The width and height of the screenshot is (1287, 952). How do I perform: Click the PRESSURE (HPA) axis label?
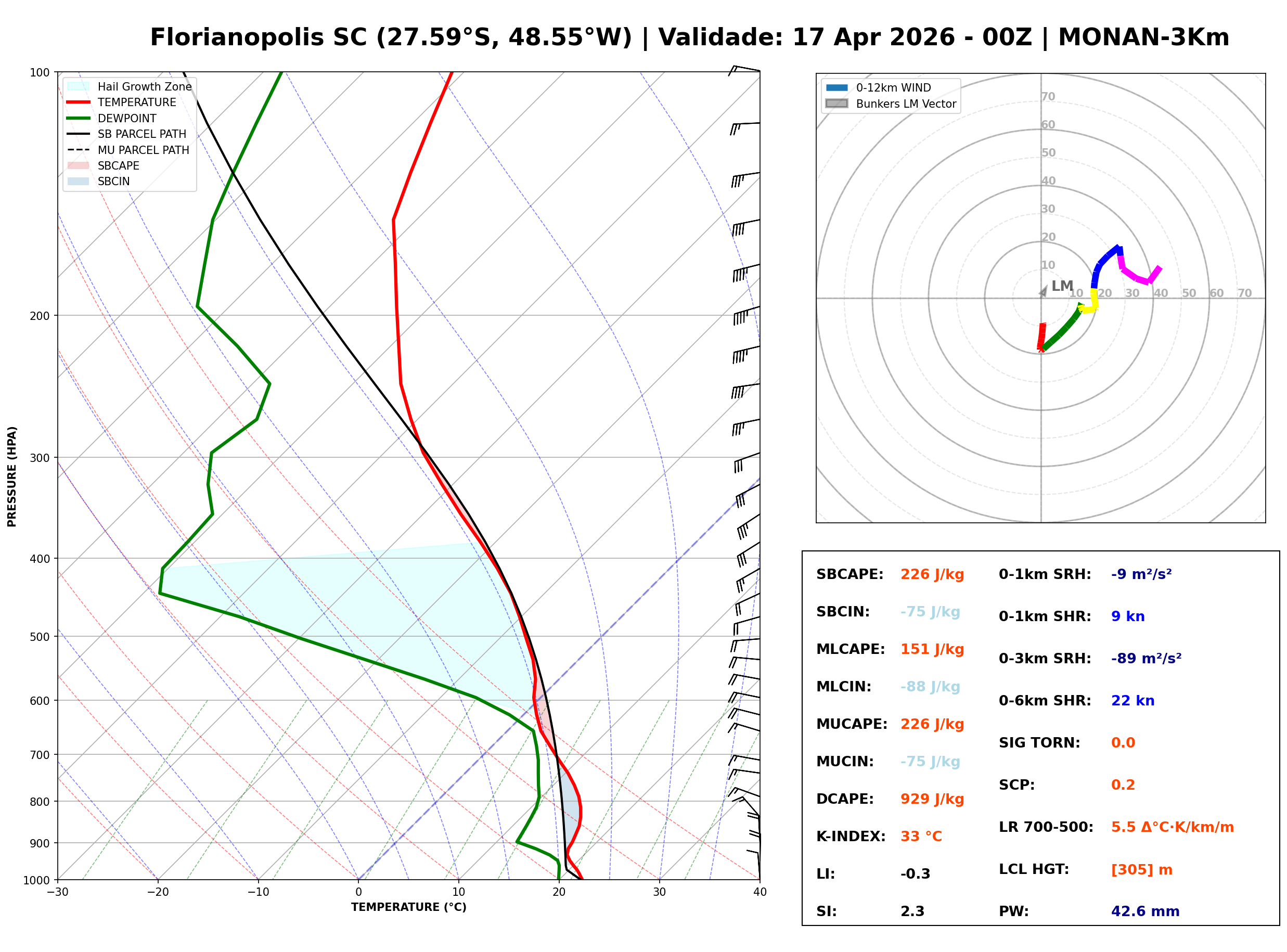coord(12,477)
